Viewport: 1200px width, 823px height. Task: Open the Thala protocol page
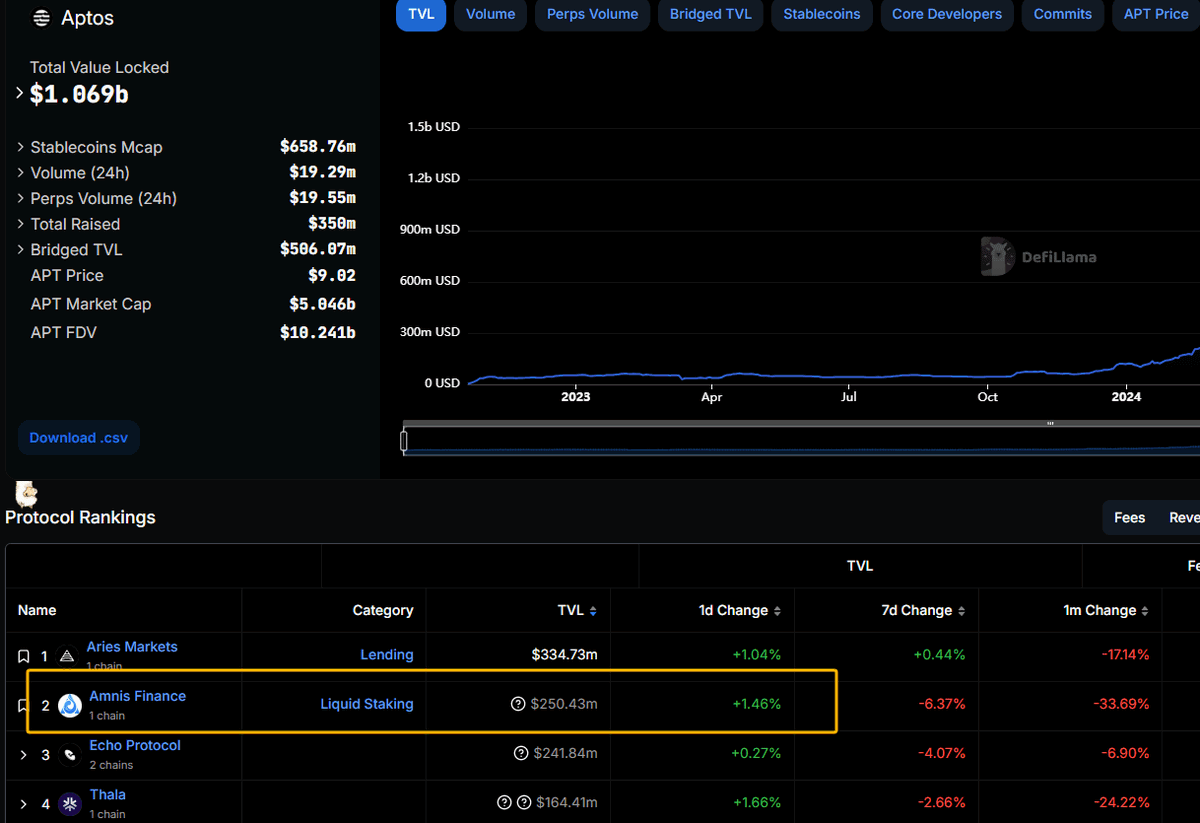(x=108, y=794)
